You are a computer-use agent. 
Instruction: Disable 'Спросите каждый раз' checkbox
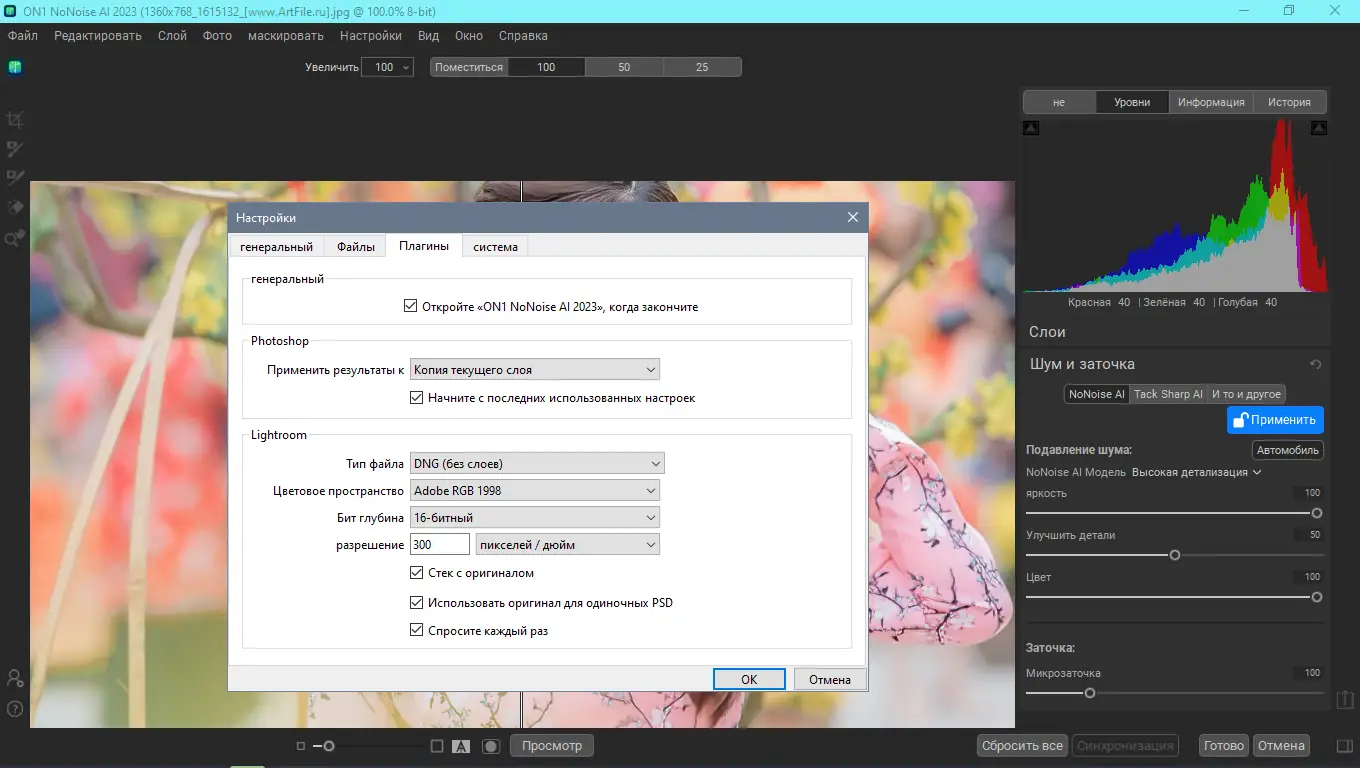tap(417, 630)
